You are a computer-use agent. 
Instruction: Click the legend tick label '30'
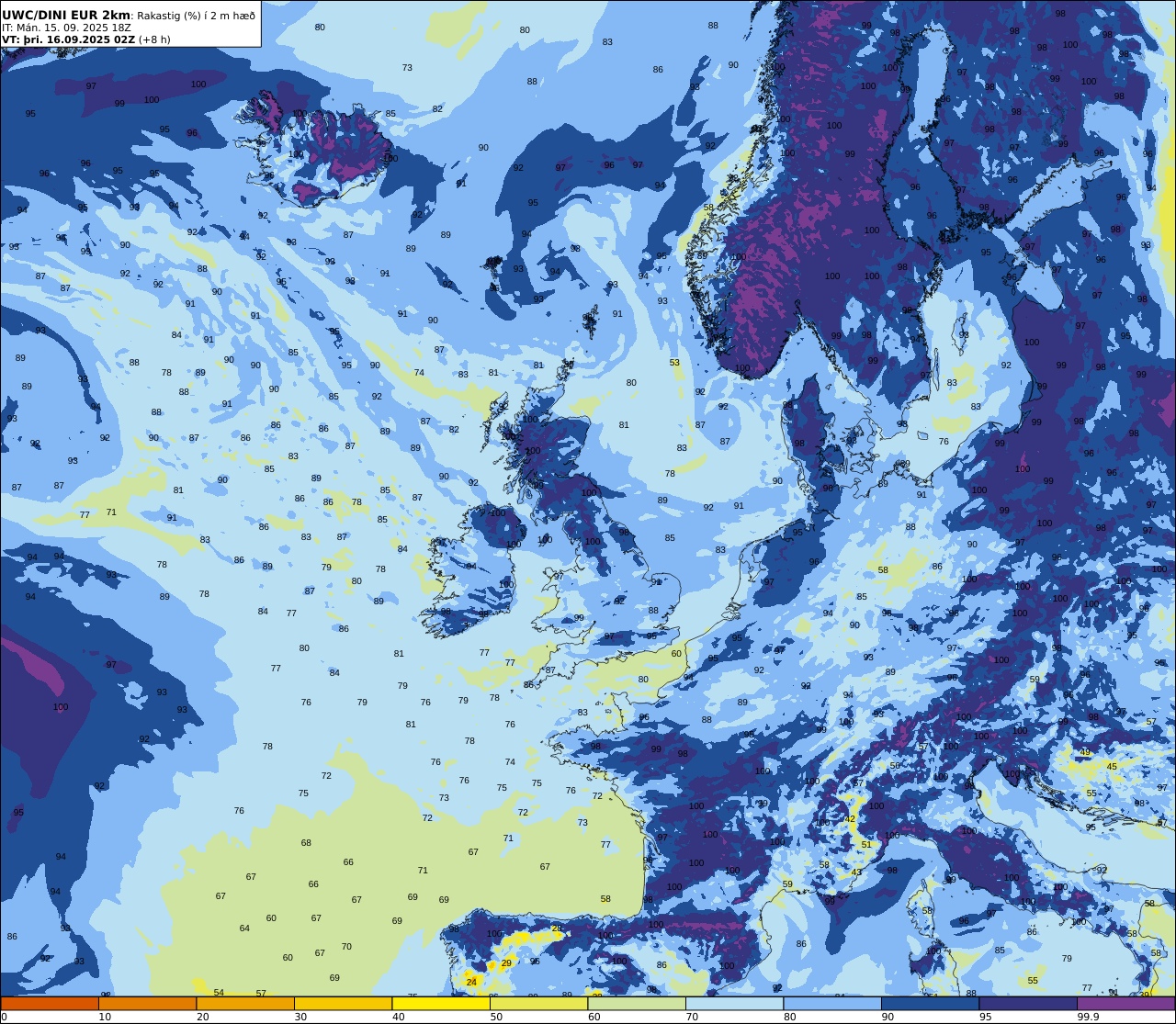pos(300,1017)
